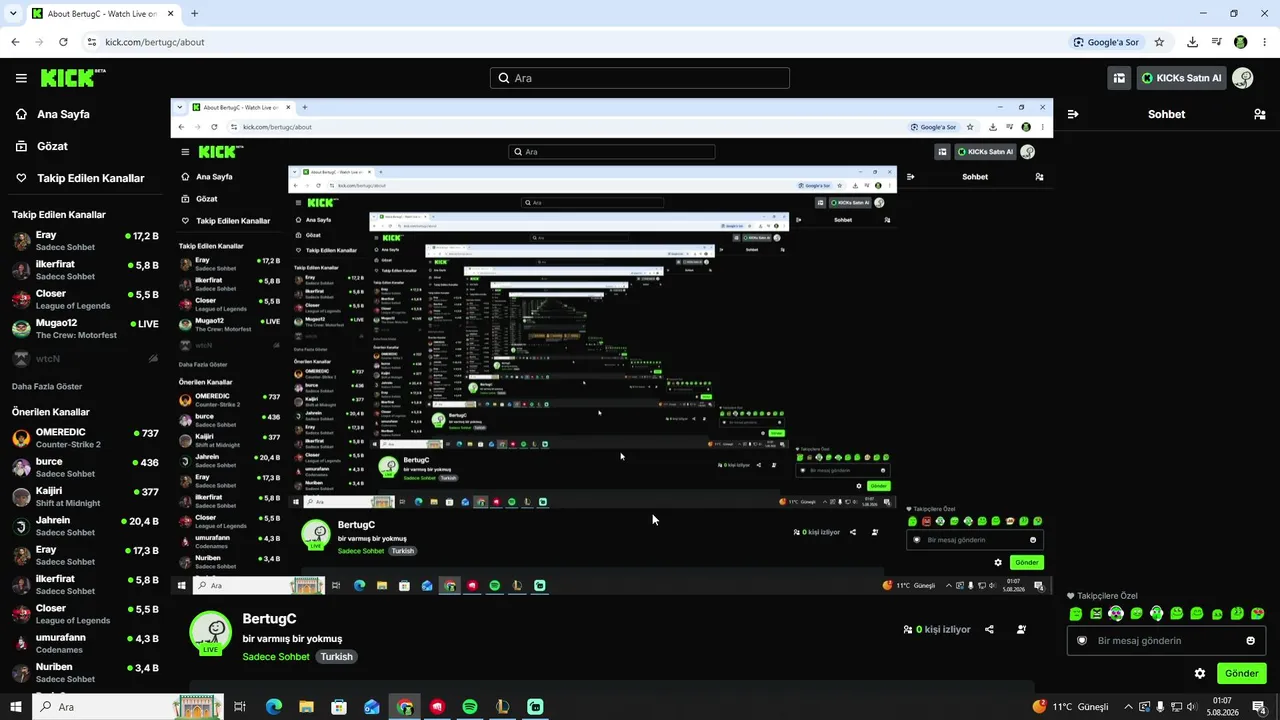1280x720 pixels.
Task: Click the KICKs Satın Al button
Action: 1180,78
